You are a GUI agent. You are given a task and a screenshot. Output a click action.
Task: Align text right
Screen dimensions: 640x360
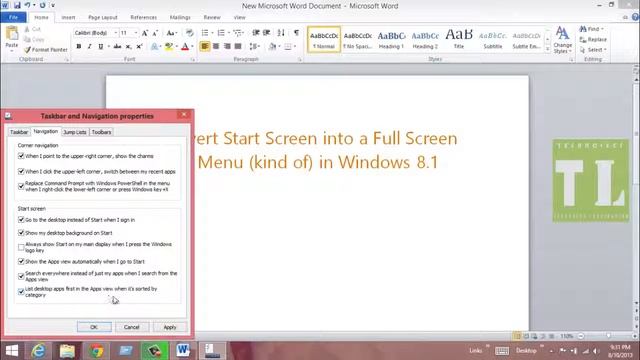coord(227,46)
